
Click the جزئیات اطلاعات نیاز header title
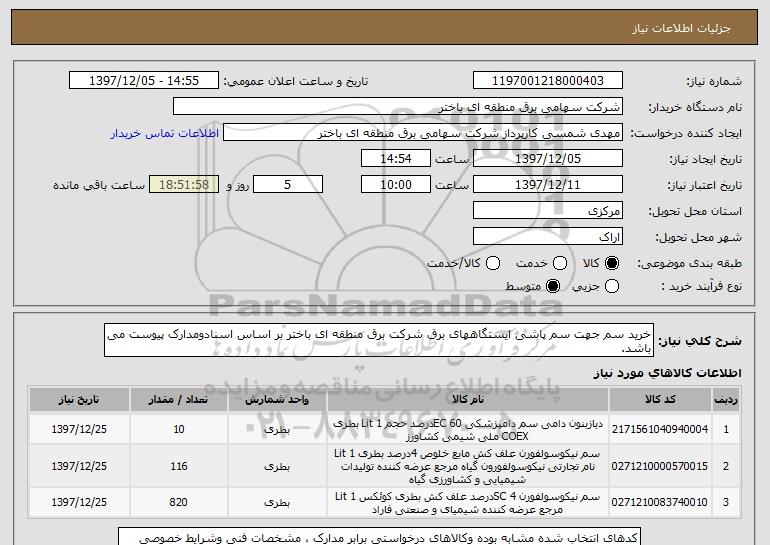coord(681,28)
